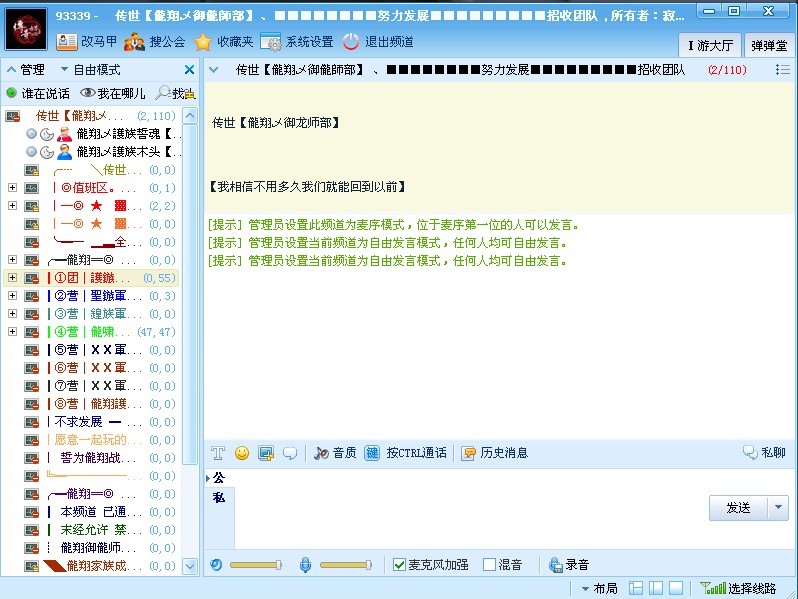
Task: Click 退出频道 power icon
Action: coord(351,42)
